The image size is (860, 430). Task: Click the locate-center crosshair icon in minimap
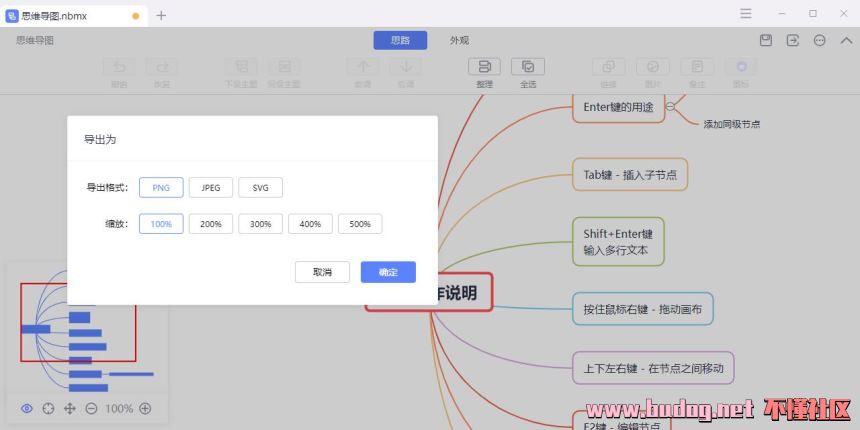pyautogui.click(x=48, y=409)
